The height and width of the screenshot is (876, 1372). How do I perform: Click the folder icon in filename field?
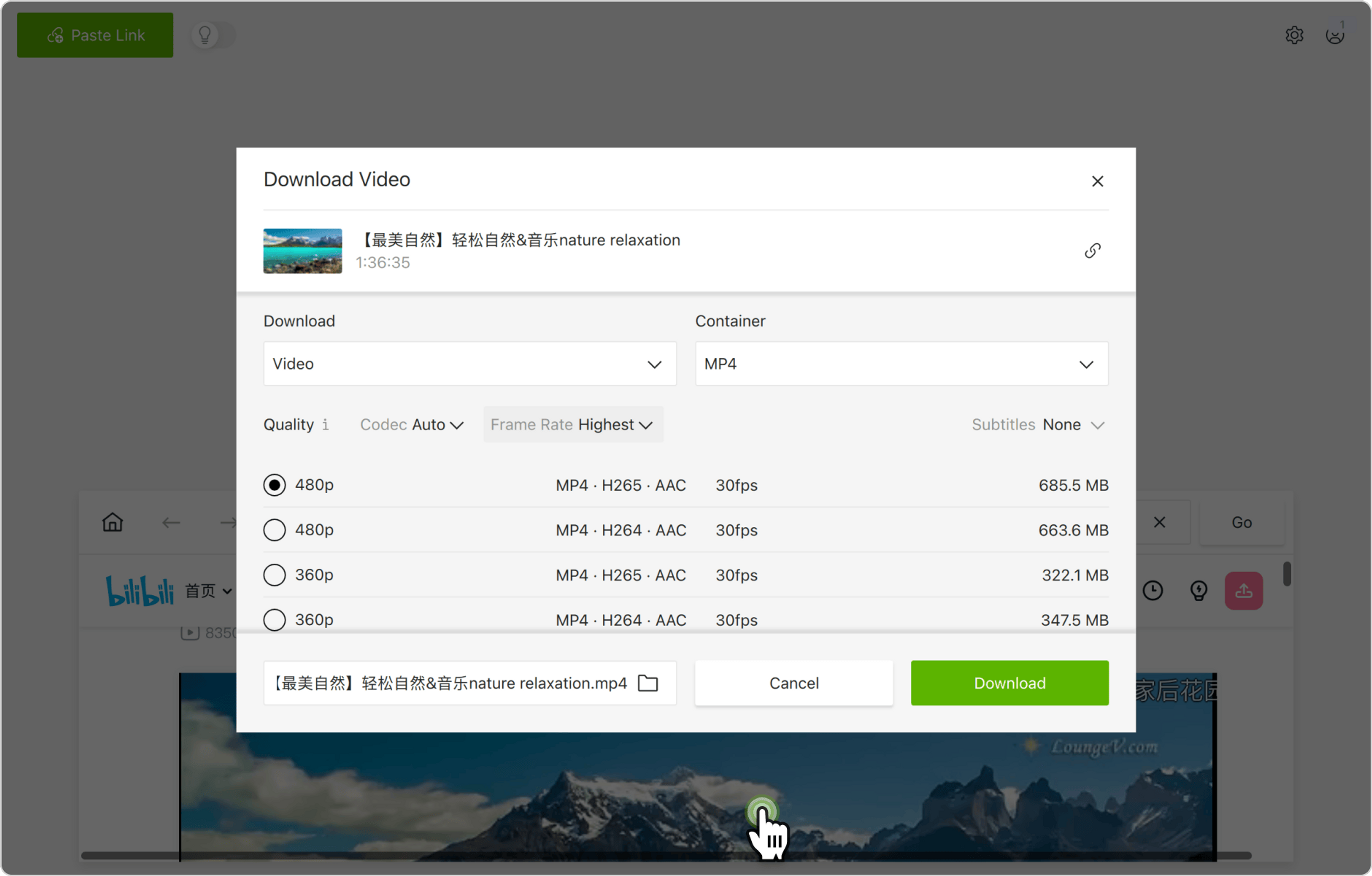click(x=648, y=683)
